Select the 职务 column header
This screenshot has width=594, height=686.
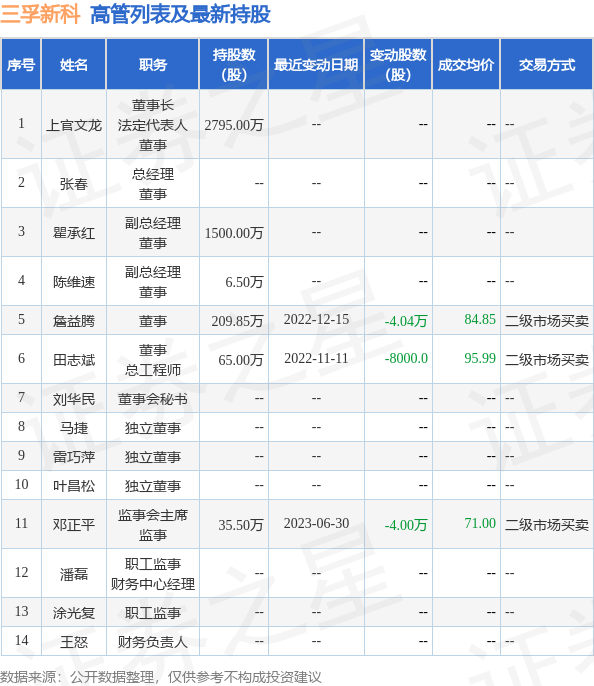tap(153, 65)
